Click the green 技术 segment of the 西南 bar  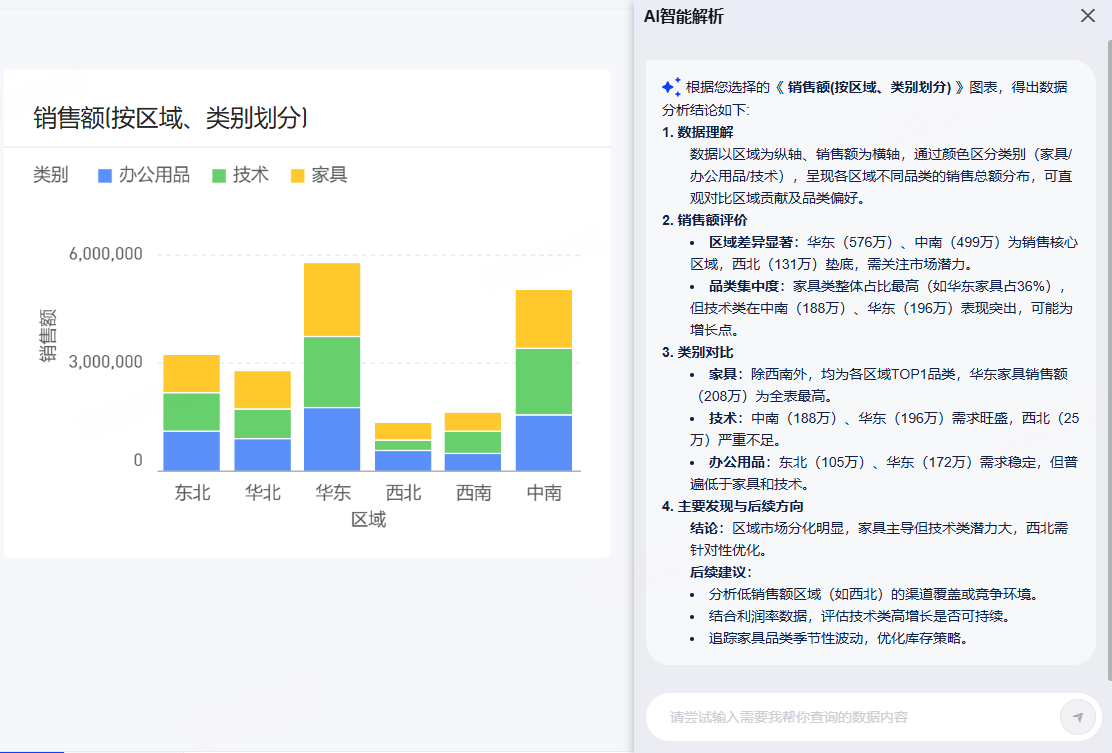click(473, 442)
